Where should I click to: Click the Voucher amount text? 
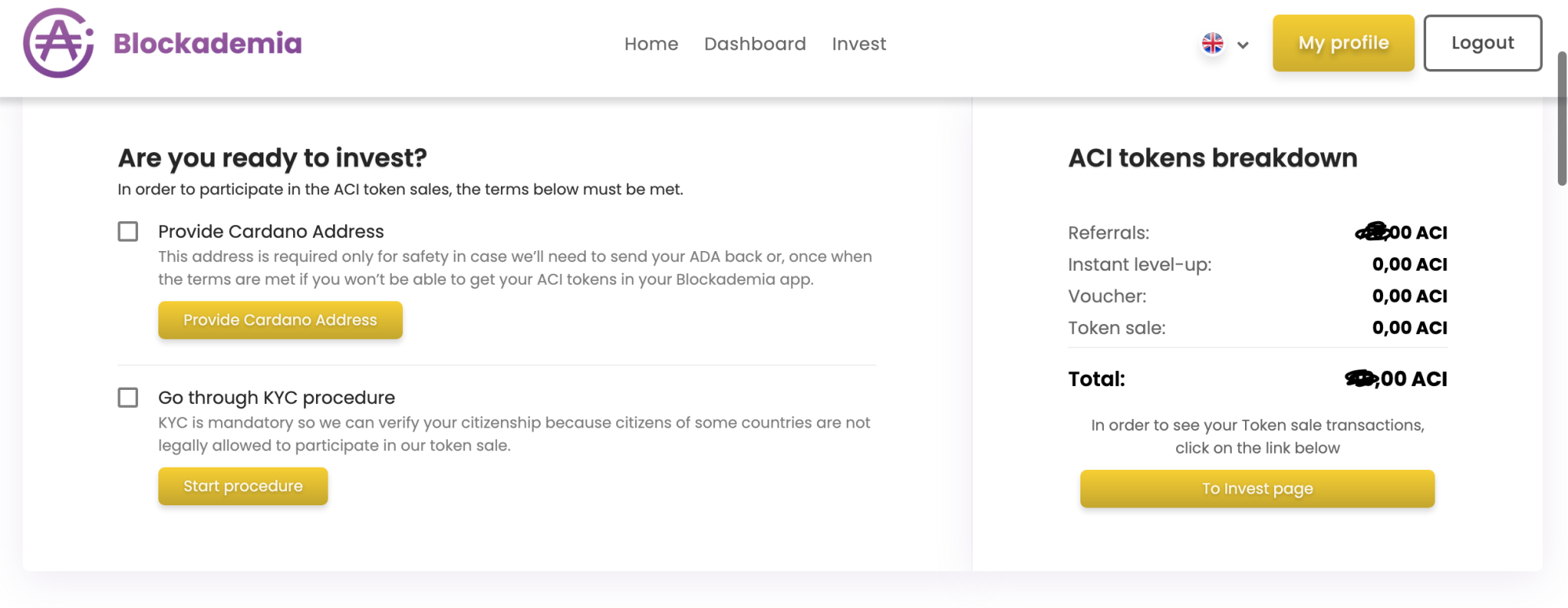pos(1409,296)
